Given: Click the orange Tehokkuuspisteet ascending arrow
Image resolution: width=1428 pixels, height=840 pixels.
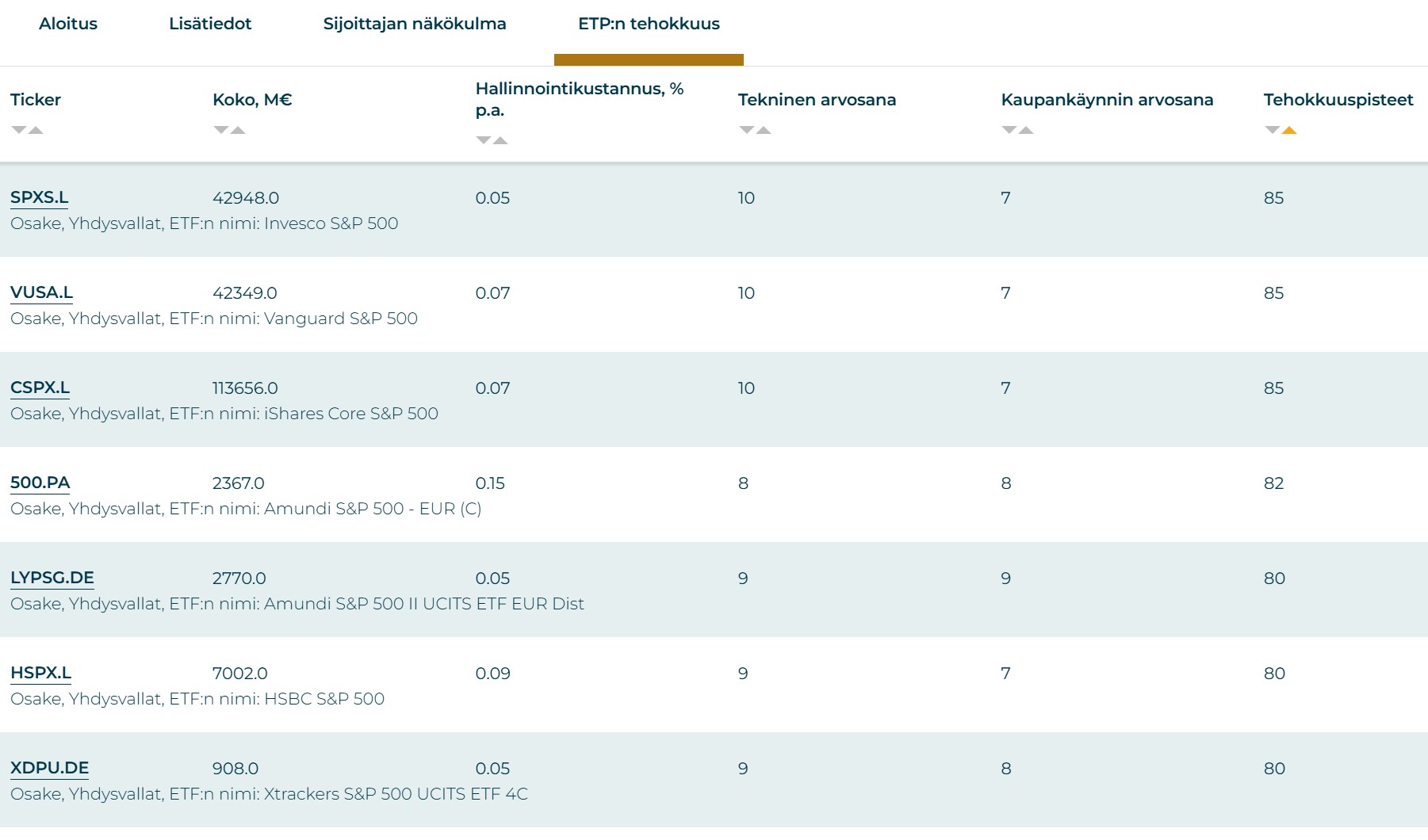Looking at the screenshot, I should point(1289,130).
